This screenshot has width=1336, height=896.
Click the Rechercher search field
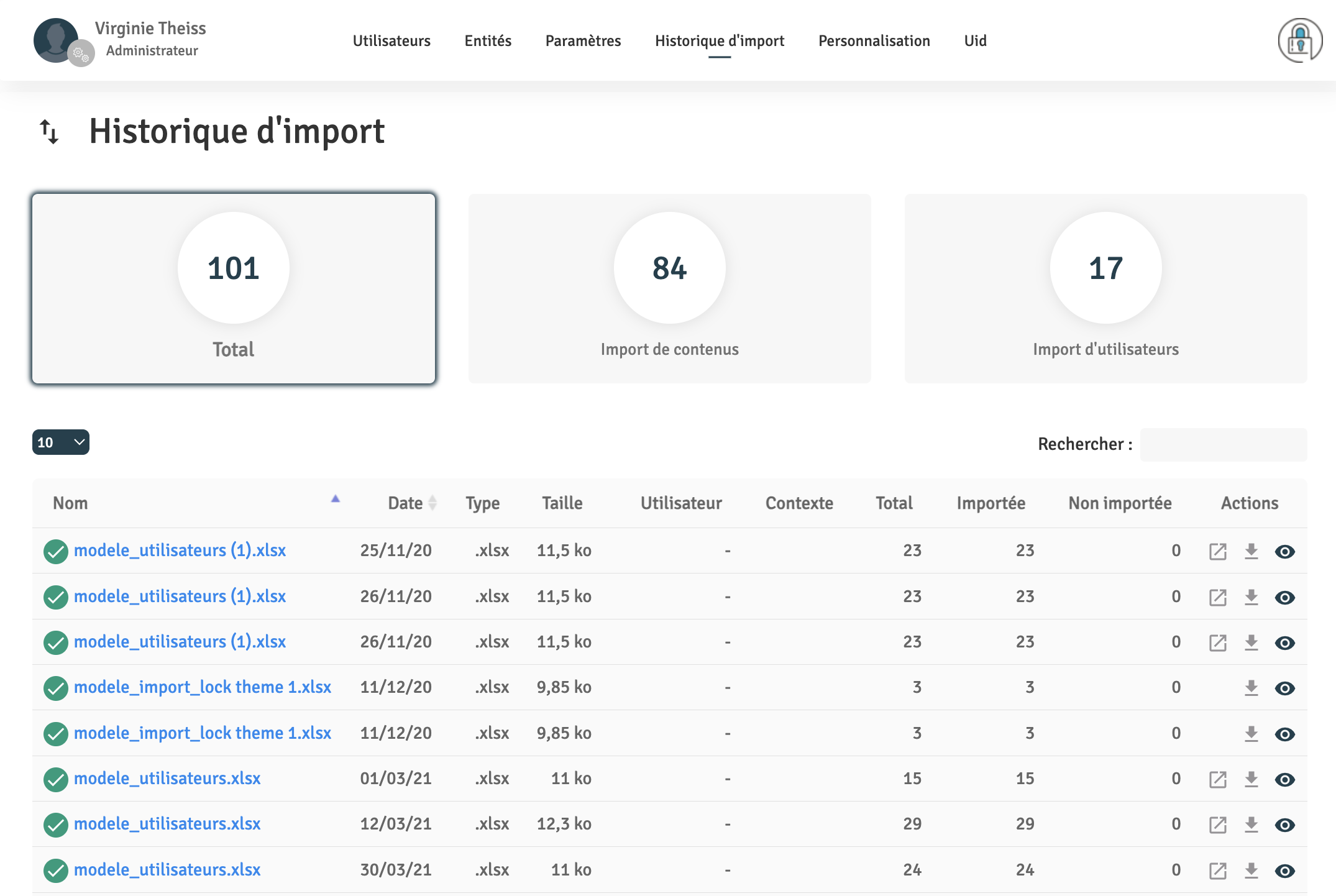tap(1223, 444)
